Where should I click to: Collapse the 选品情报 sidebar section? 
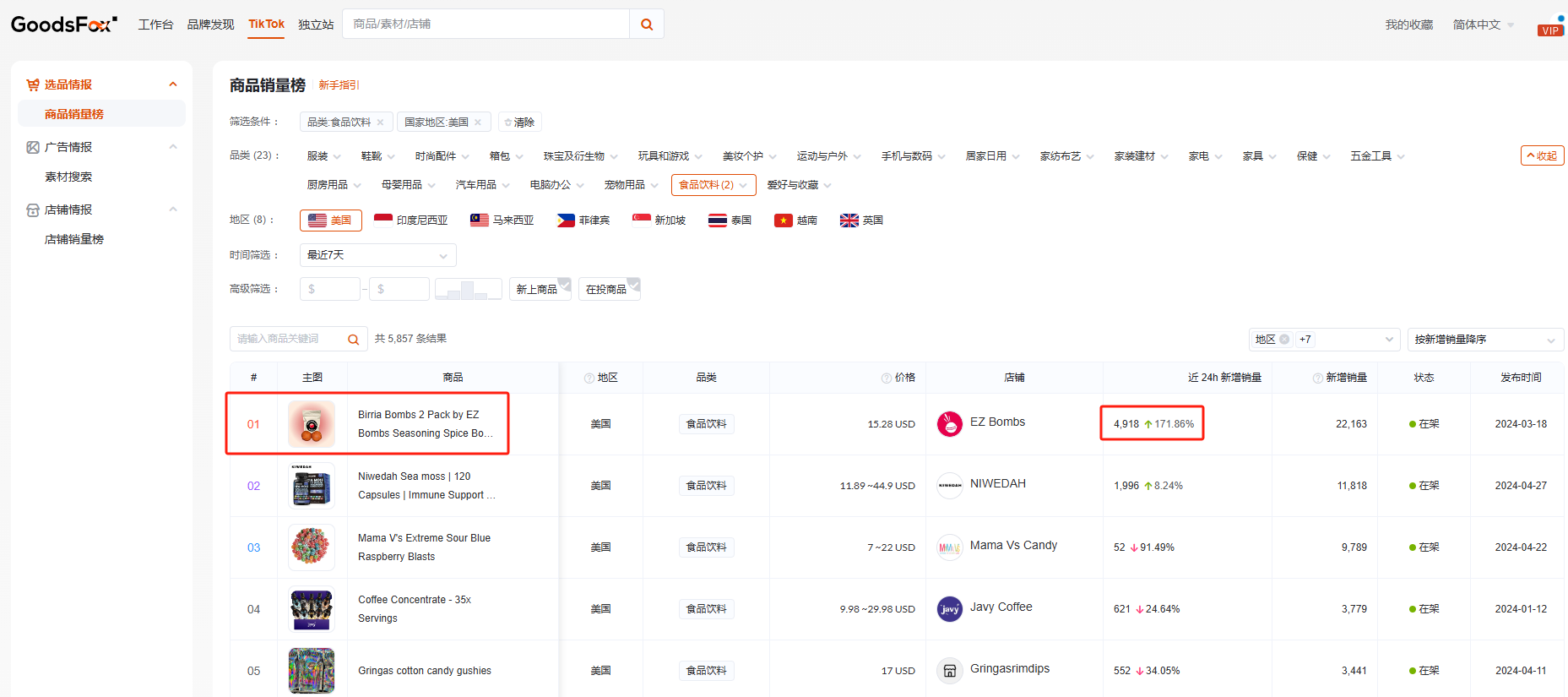(173, 84)
